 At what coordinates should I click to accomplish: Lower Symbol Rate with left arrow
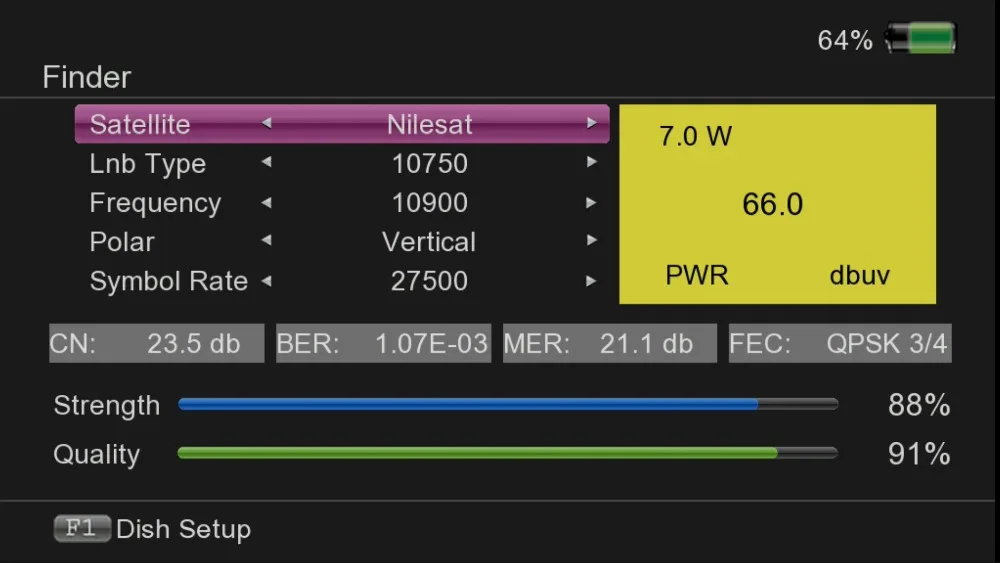[267, 281]
